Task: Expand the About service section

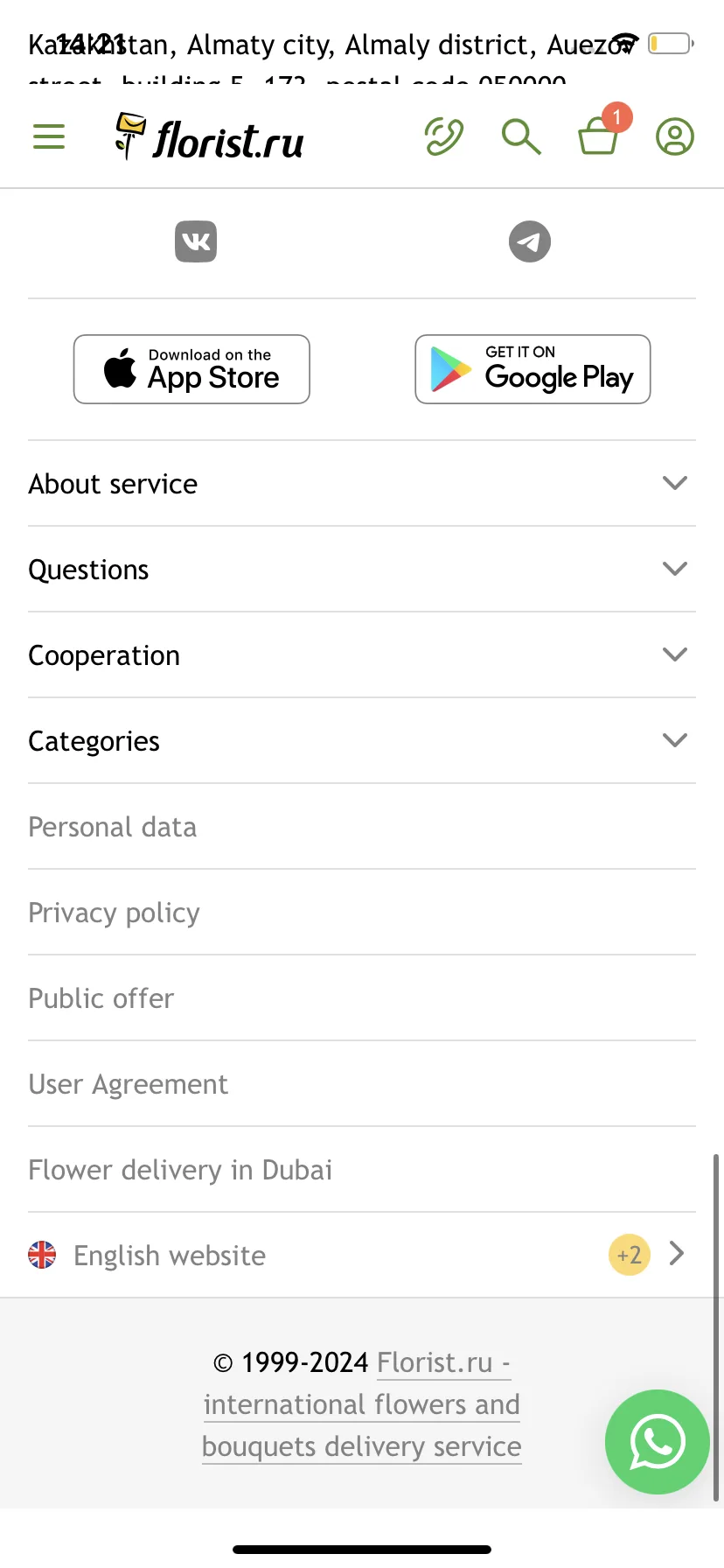Action: point(362,484)
